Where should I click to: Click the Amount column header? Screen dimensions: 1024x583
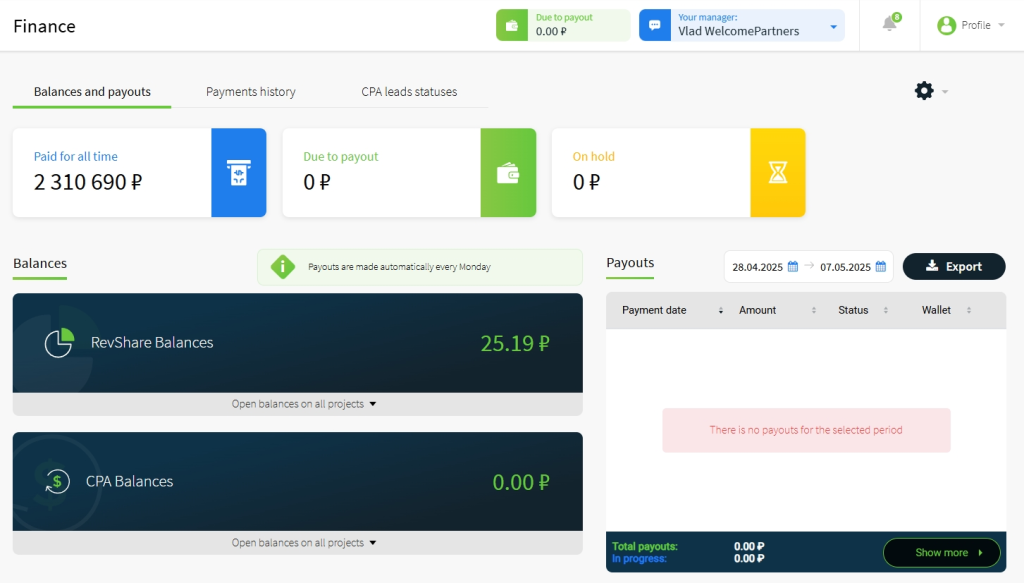758,311
